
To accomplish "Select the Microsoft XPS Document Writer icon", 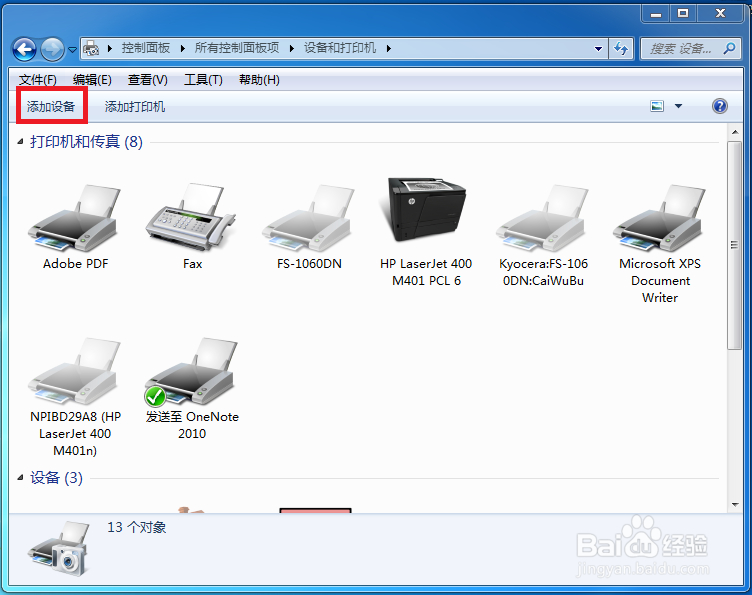I will click(x=659, y=218).
